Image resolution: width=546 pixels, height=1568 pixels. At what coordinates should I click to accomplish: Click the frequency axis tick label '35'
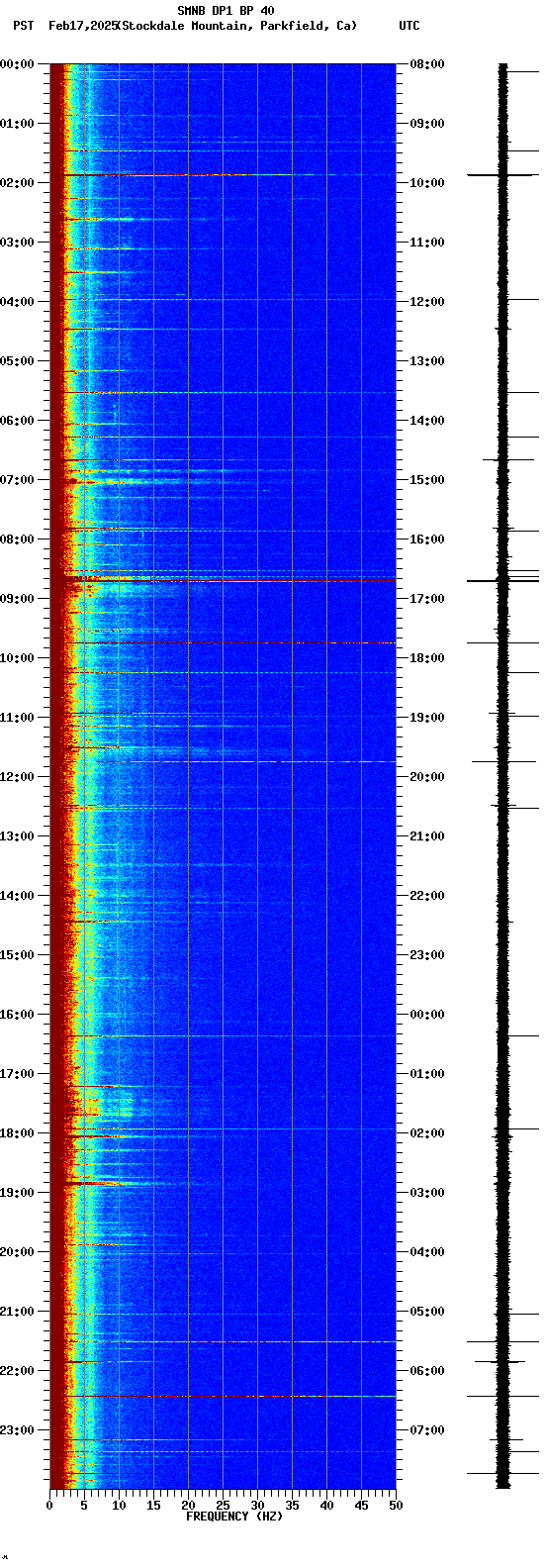pos(292,1506)
